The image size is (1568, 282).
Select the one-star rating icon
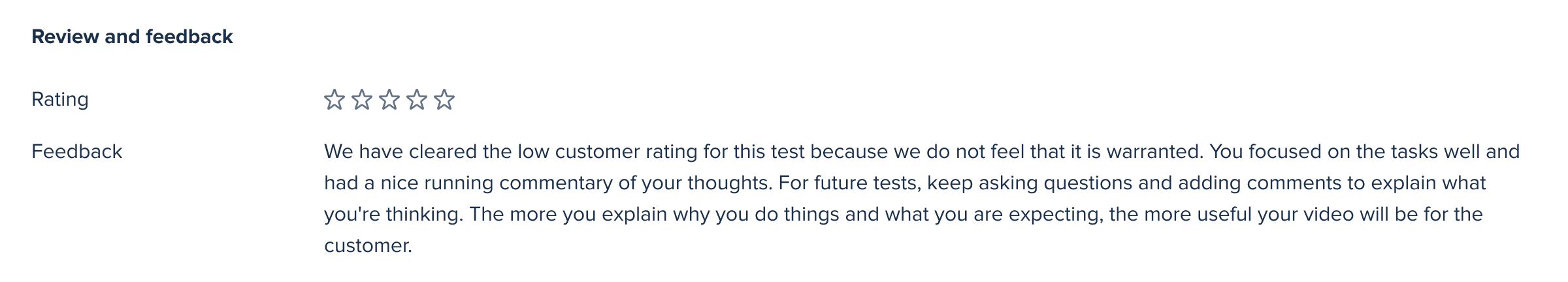pos(335,100)
